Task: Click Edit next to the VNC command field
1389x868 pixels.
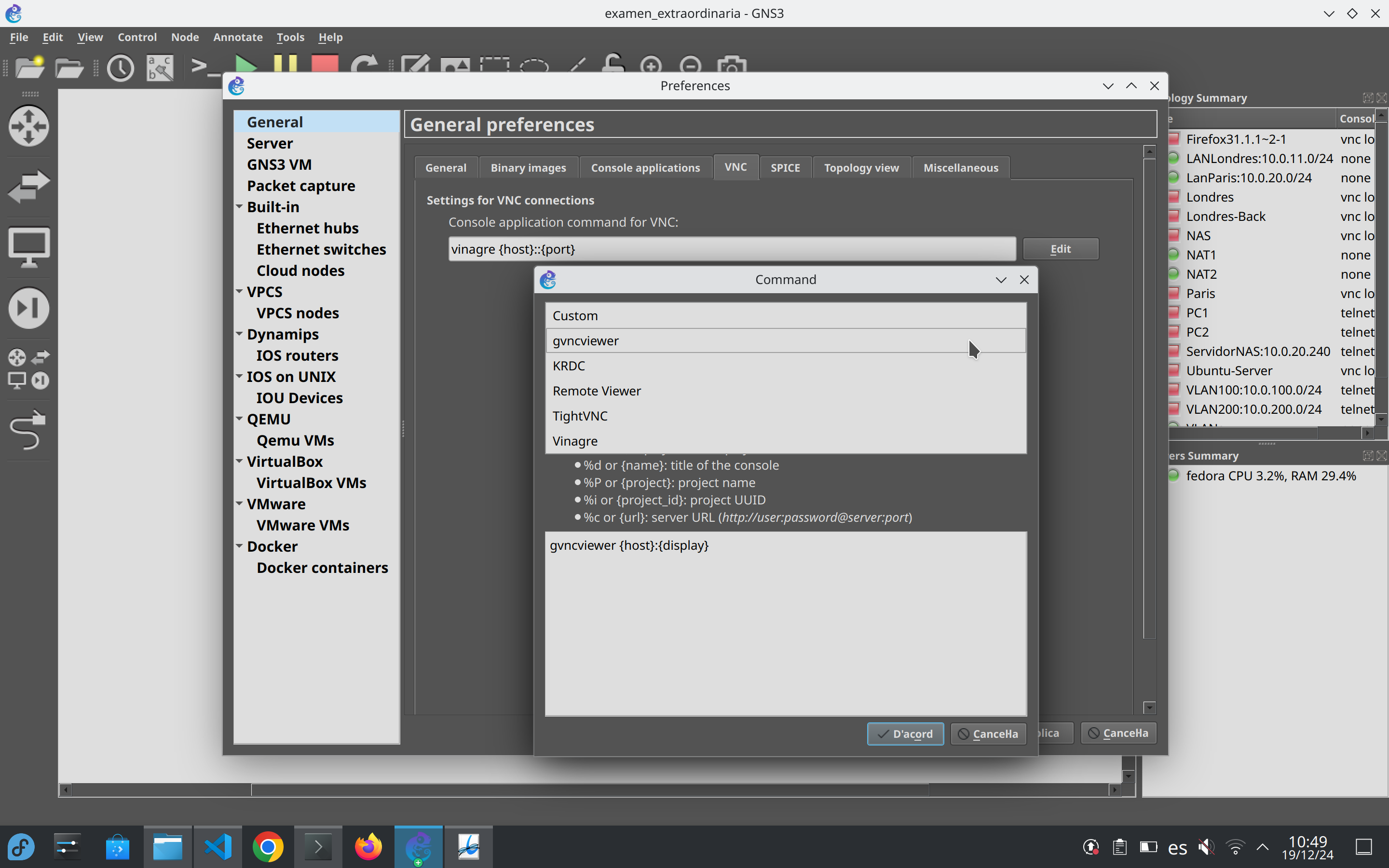Action: (x=1060, y=248)
